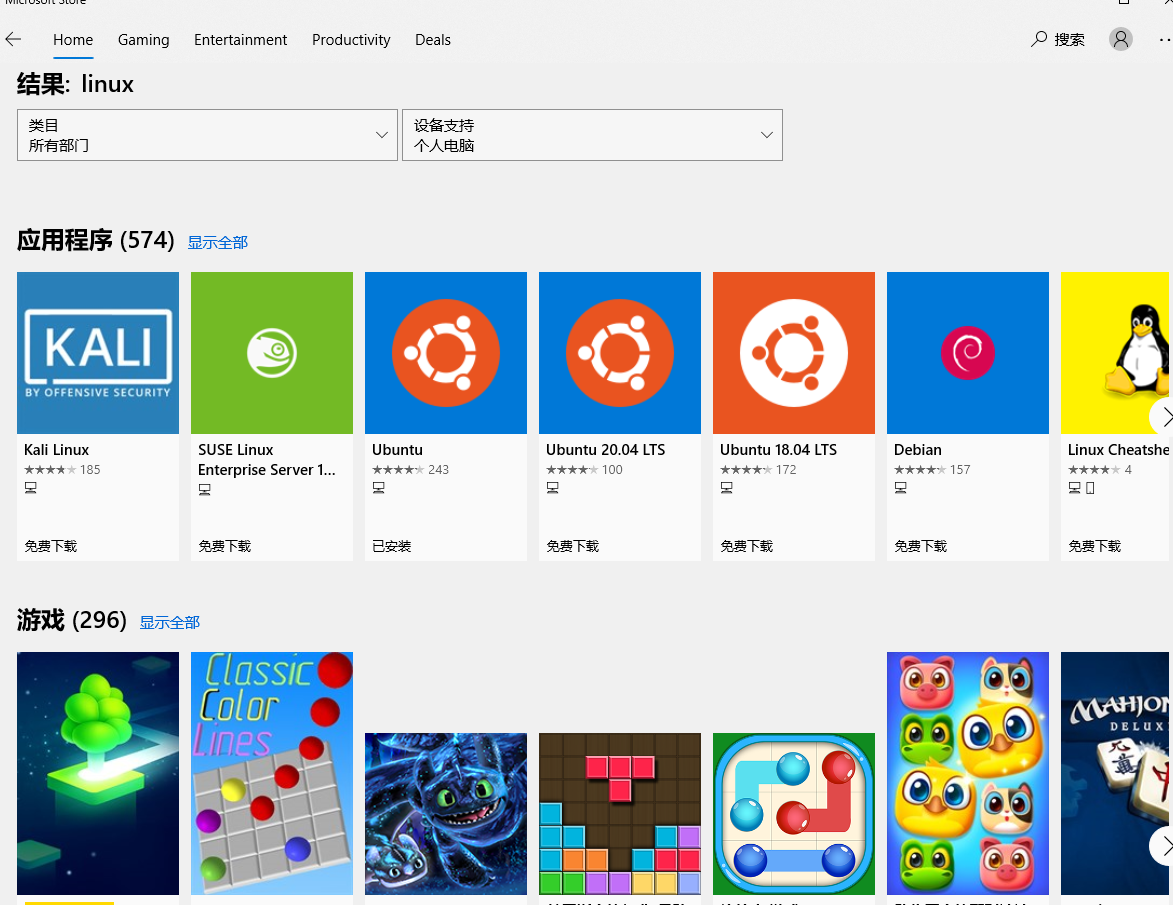The width and height of the screenshot is (1173, 905).
Task: Click the Ubuntu star rating 243
Action: pyautogui.click(x=411, y=470)
